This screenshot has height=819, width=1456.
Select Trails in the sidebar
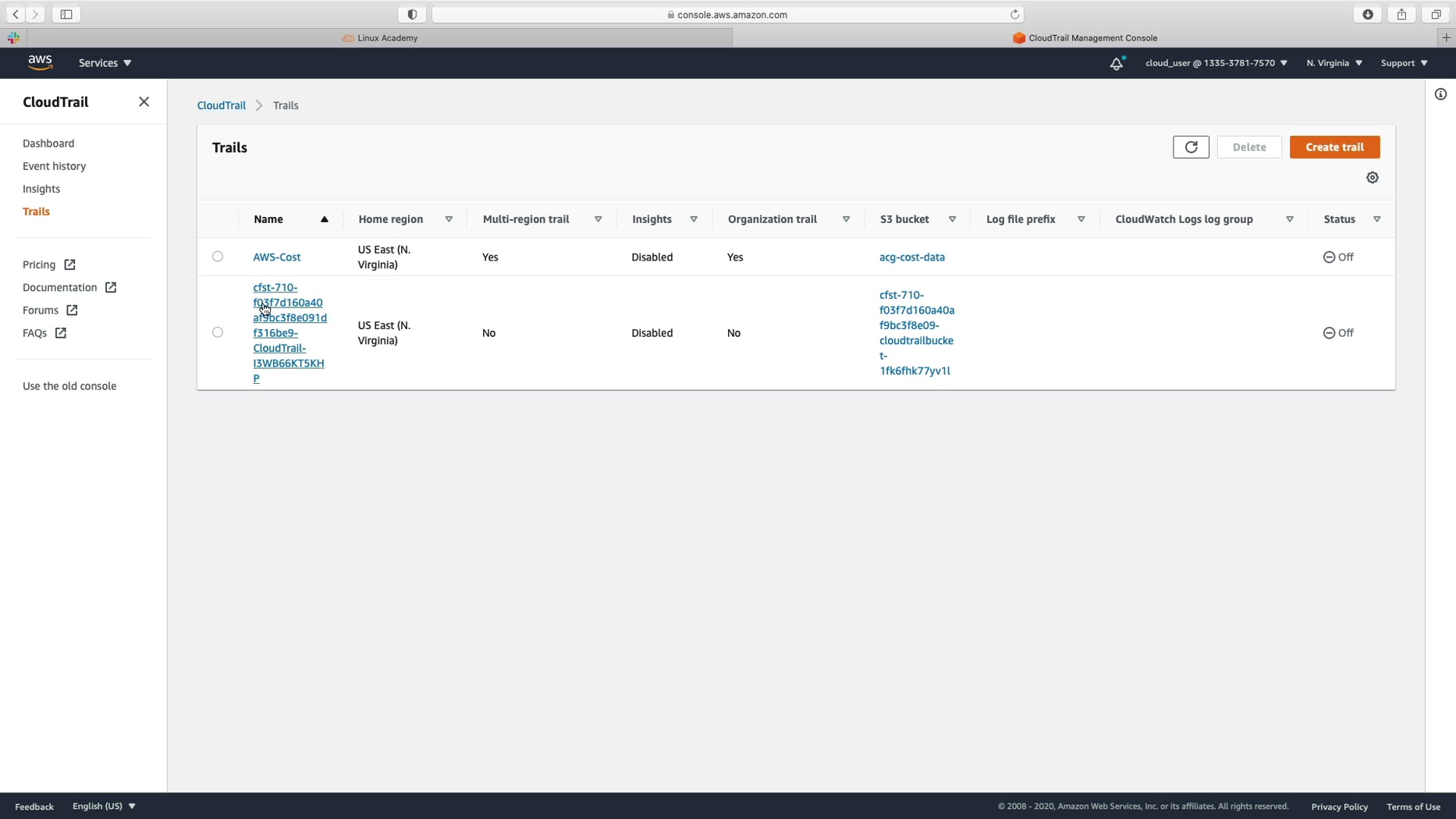37,211
